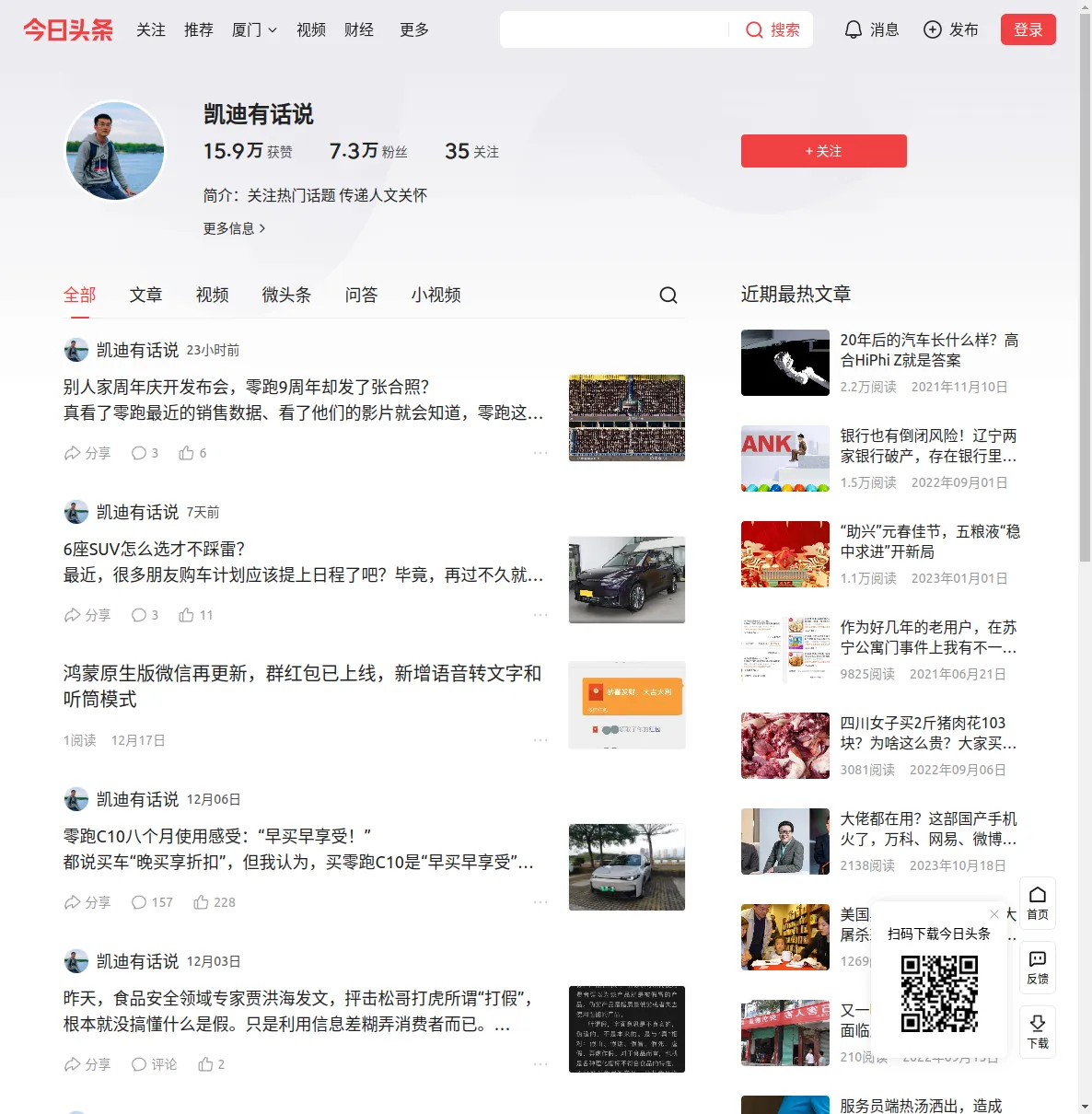1092x1114 pixels.
Task: Open the 20年后的汽车 hot article thumbnail
Action: 785,363
